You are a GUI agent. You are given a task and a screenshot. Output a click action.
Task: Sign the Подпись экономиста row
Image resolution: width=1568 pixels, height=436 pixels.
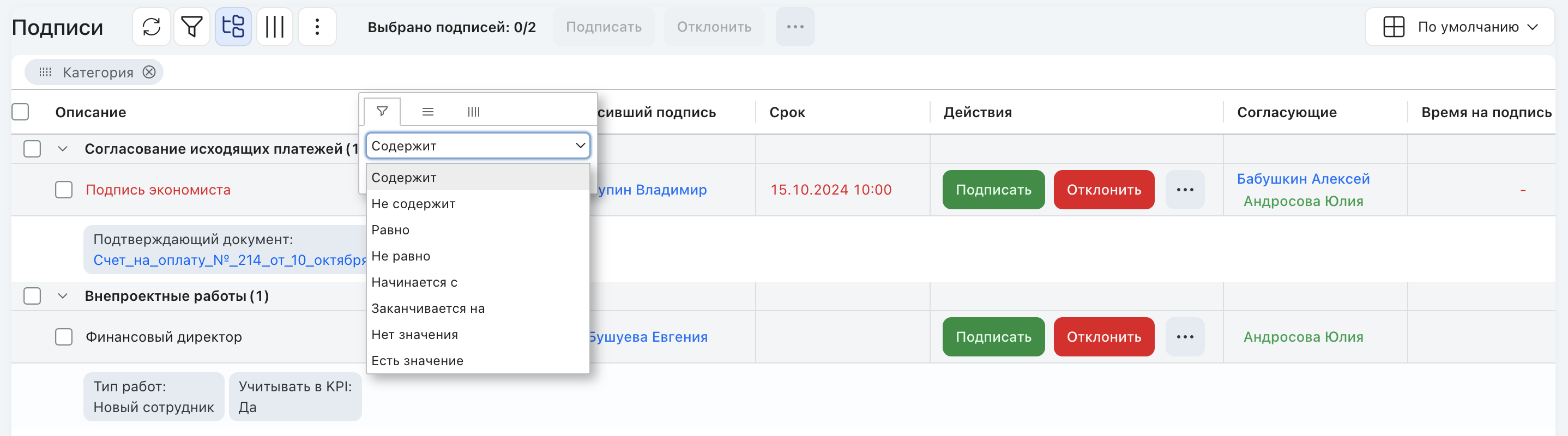pyautogui.click(x=993, y=190)
